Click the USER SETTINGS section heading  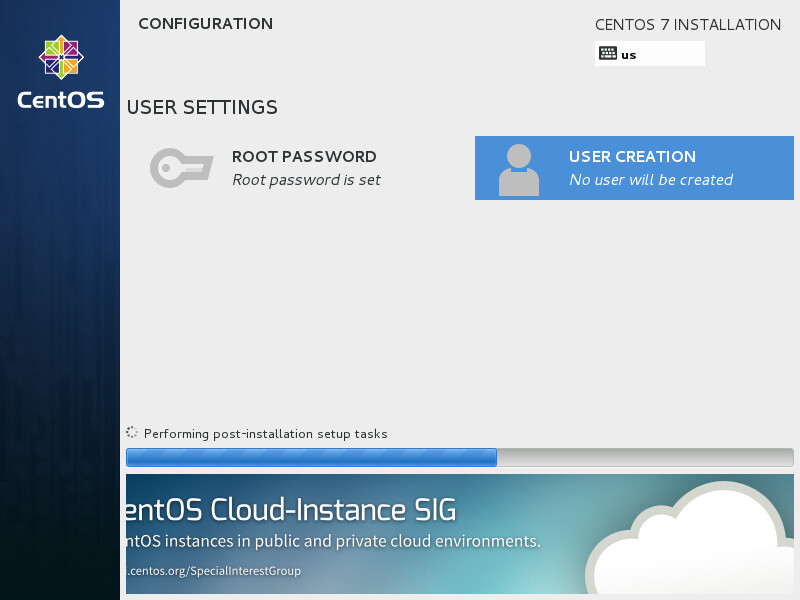(x=202, y=108)
